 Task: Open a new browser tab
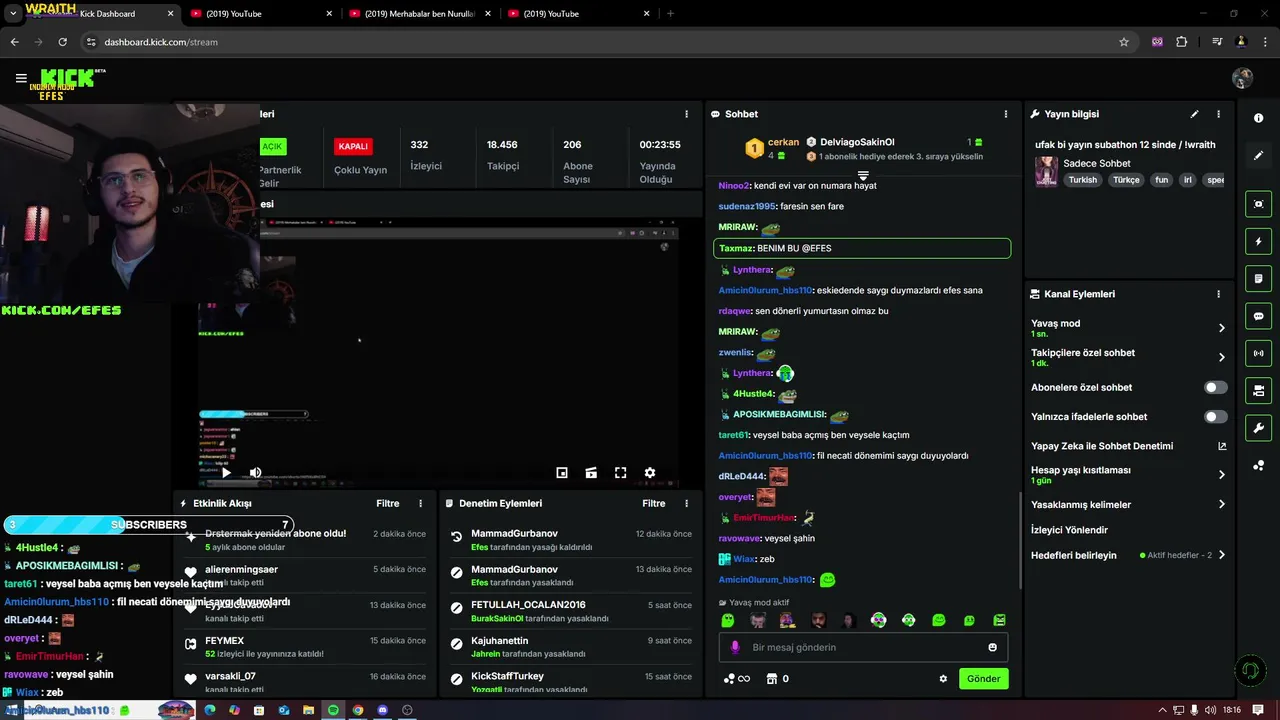click(x=670, y=14)
